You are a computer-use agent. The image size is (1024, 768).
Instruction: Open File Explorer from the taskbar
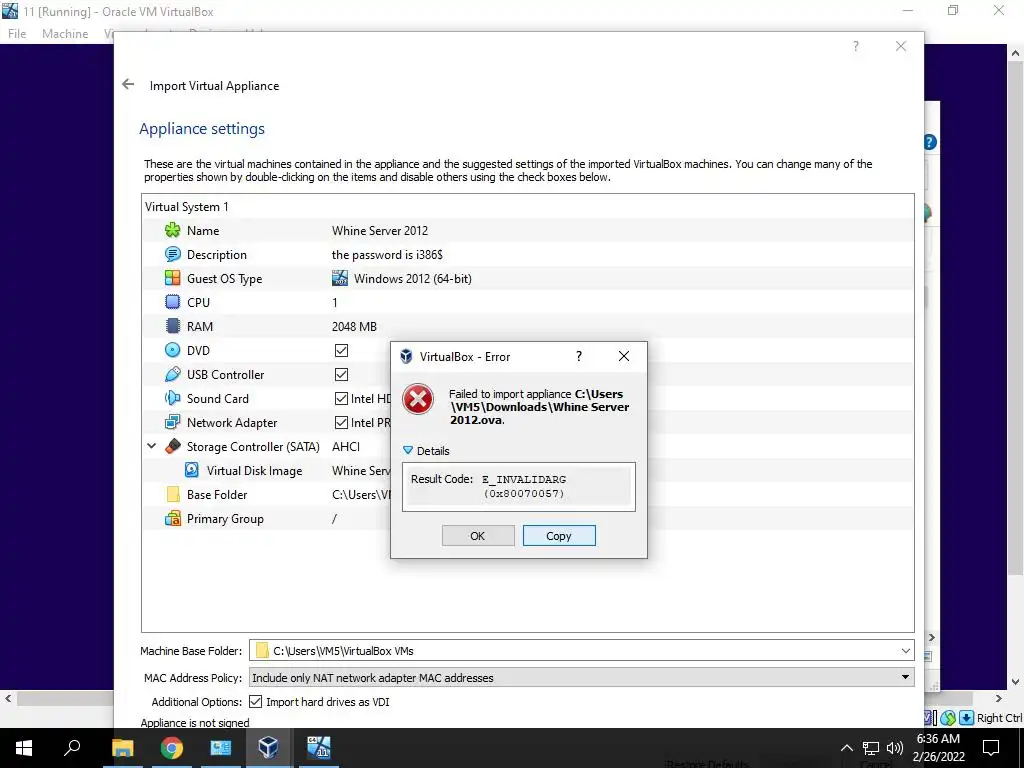click(122, 748)
